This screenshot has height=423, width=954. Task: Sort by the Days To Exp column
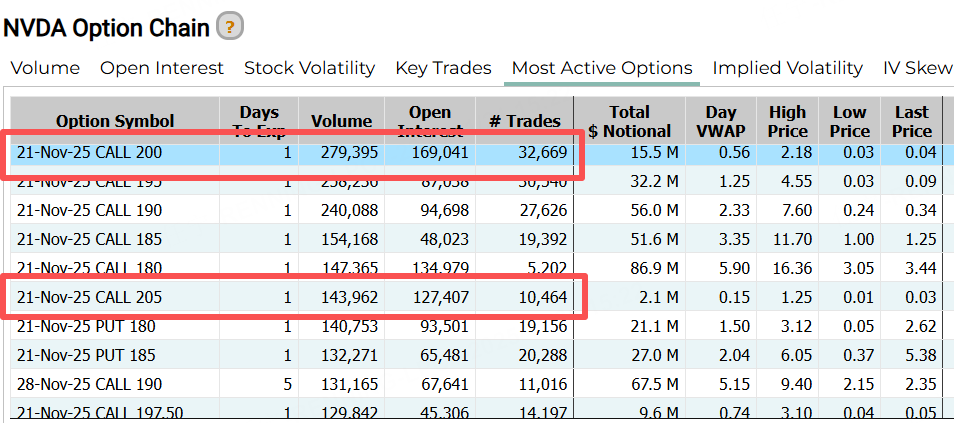259,121
